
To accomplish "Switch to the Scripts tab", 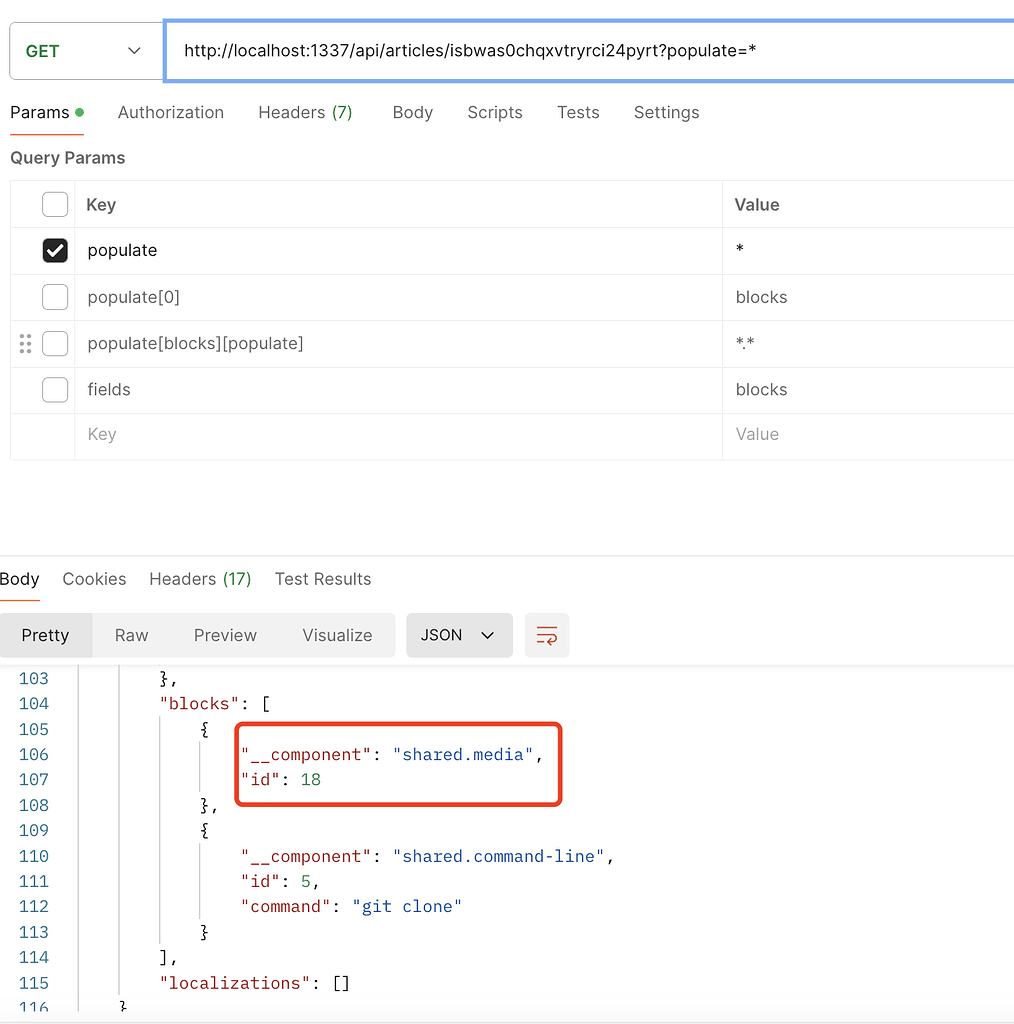I will click(494, 112).
